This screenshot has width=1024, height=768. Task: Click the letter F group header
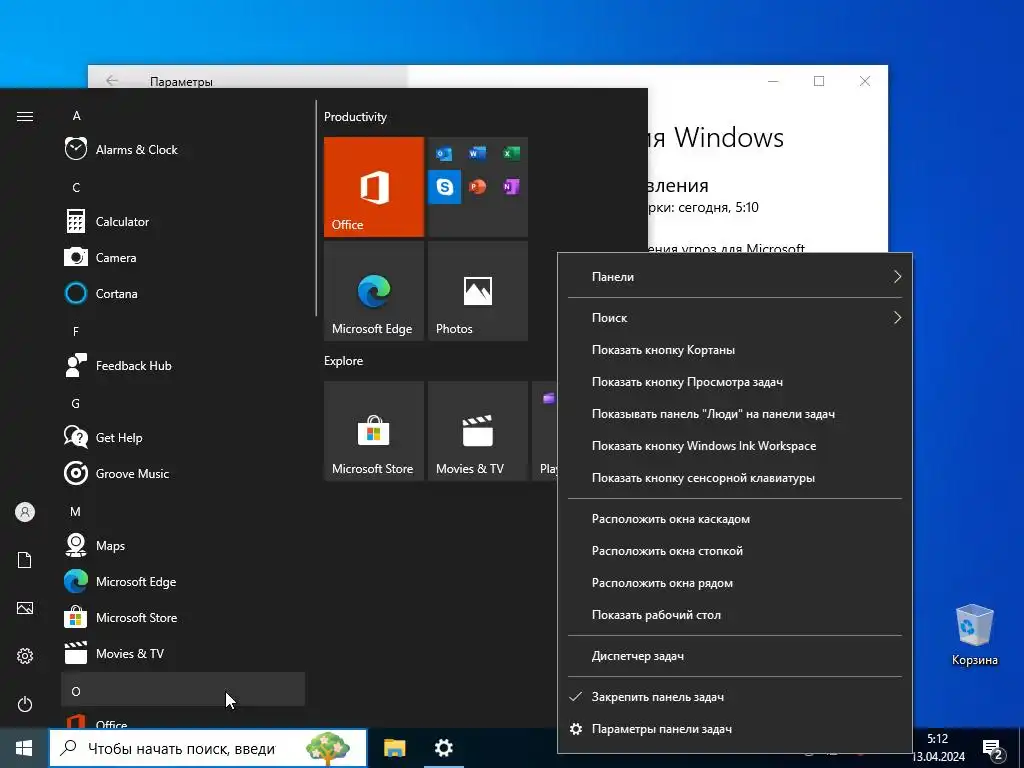[183, 331]
